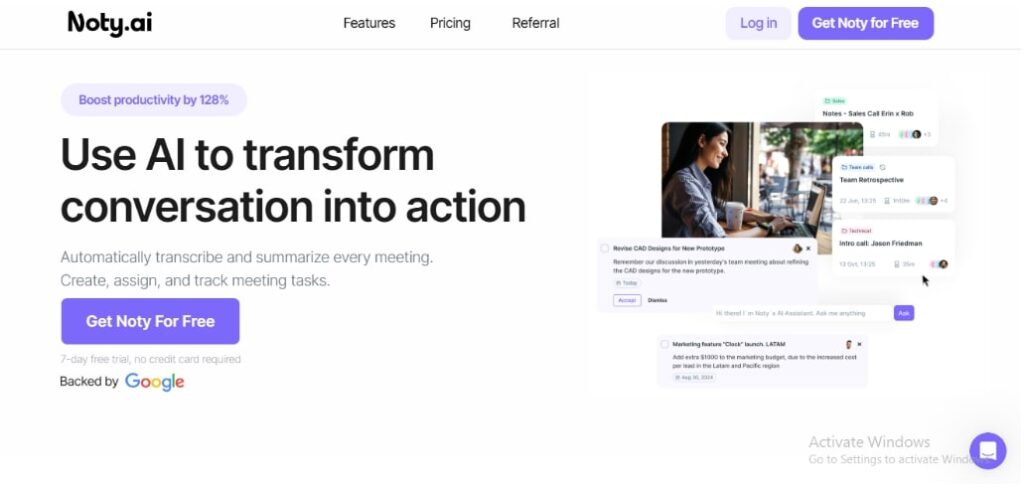The height and width of the screenshot is (492, 1024).
Task: Click the Boost productivity by 128% badge
Action: coord(153,100)
